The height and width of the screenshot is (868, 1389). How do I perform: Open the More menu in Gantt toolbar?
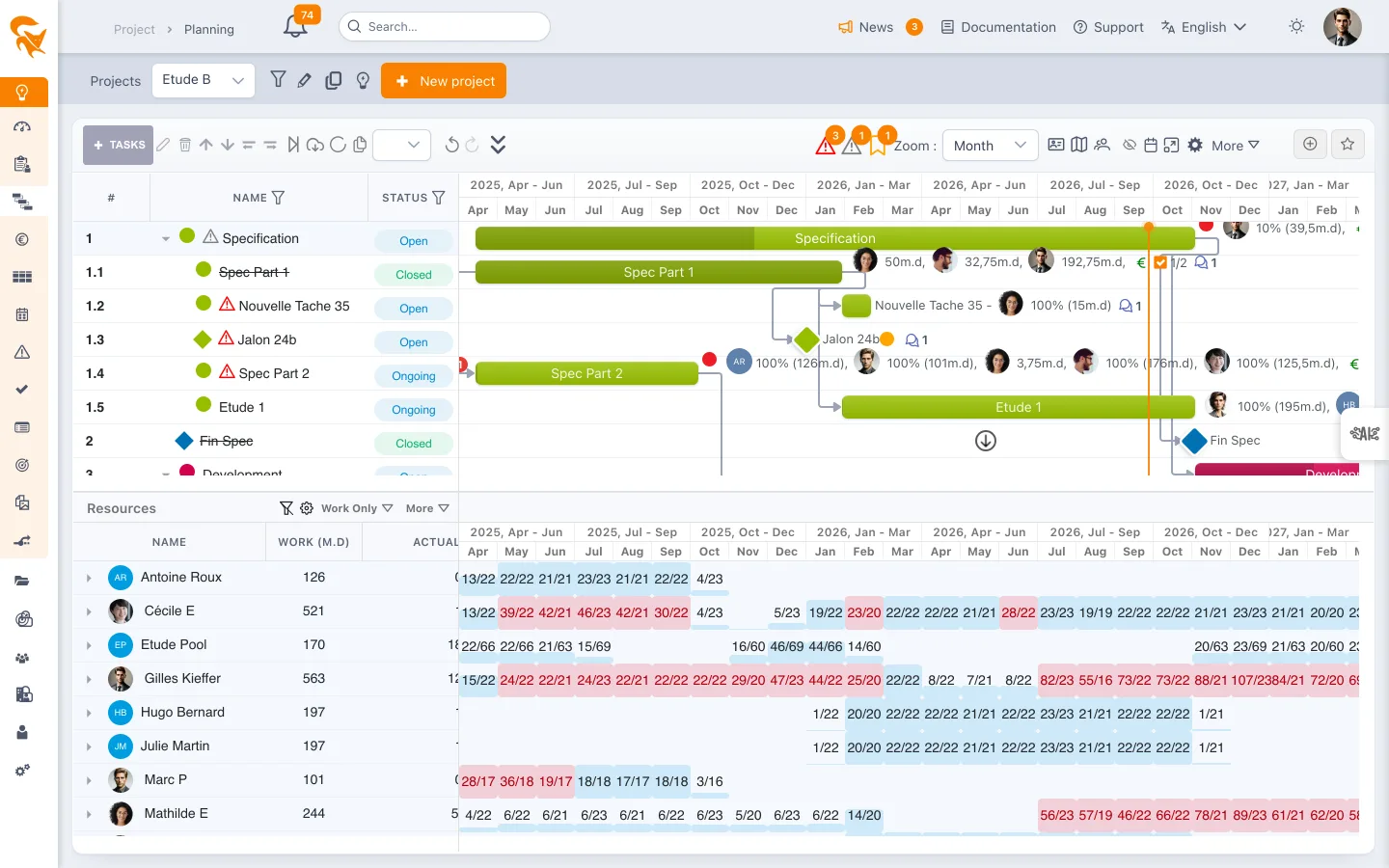coord(1236,146)
